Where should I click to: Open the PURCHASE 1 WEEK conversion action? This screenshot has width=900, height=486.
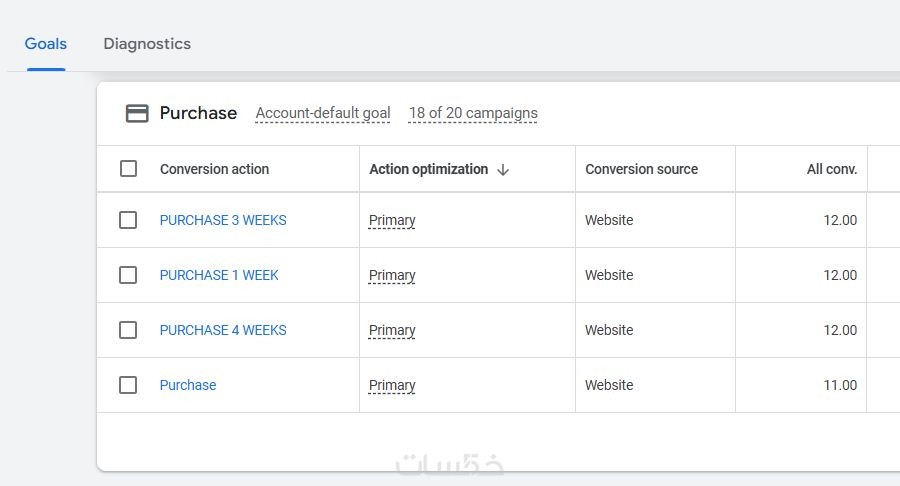tap(219, 275)
